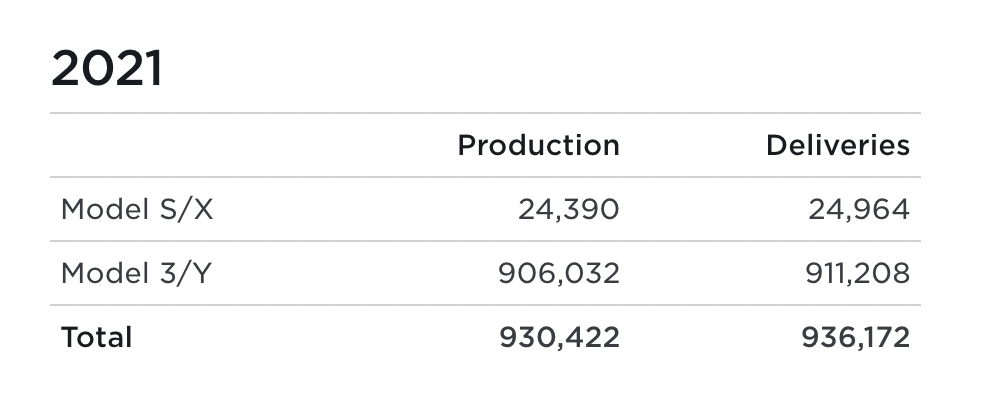The image size is (996, 408).
Task: Select Model 3/Y deliveries value 911,208
Action: coord(857,273)
